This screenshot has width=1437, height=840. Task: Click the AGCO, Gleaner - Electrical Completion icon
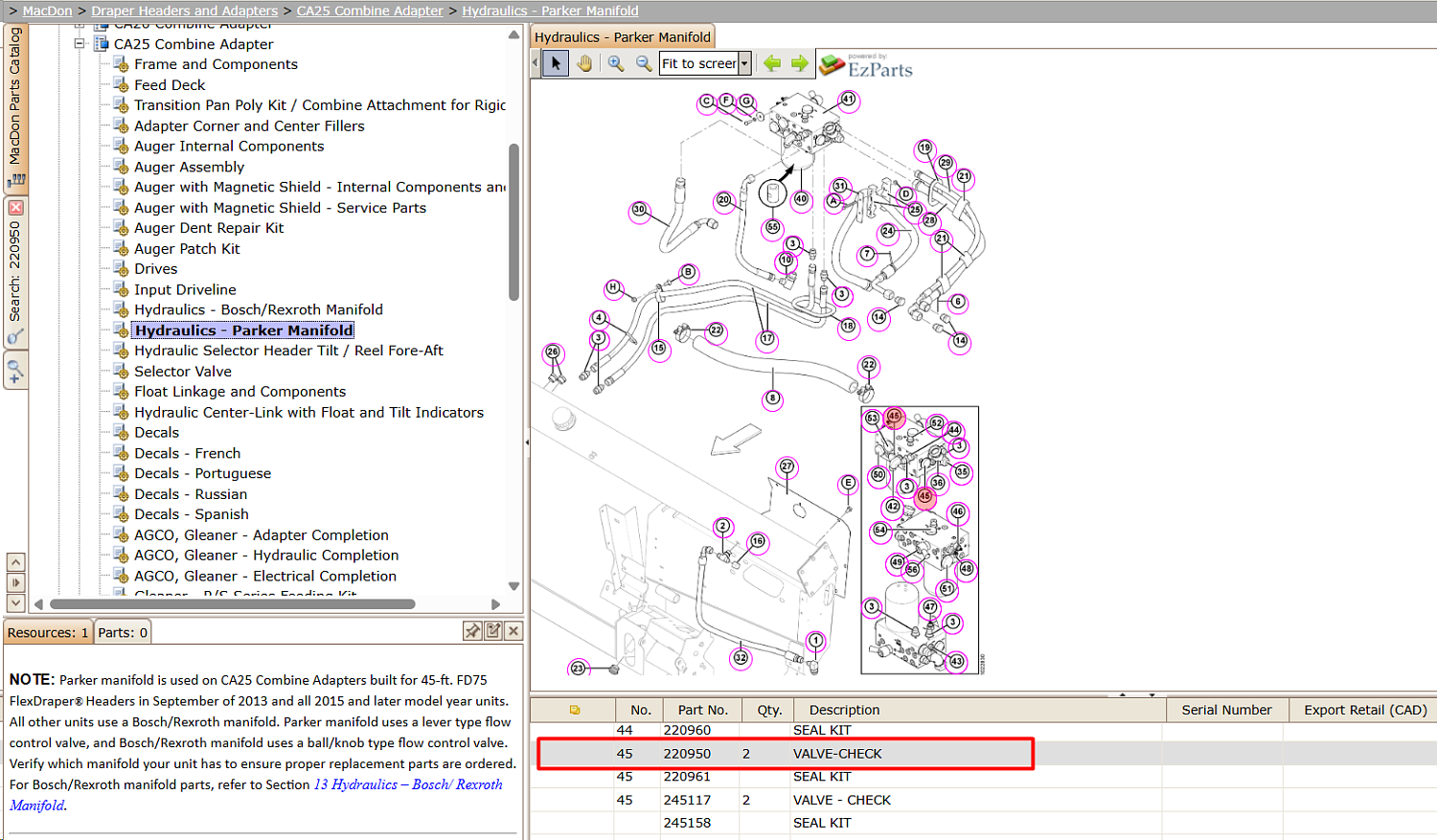(122, 576)
